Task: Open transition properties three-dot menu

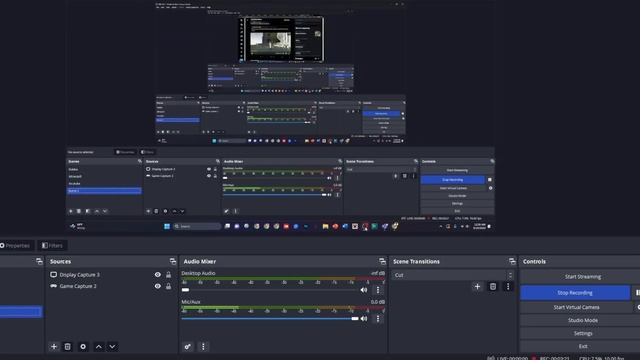Action: pos(508,287)
